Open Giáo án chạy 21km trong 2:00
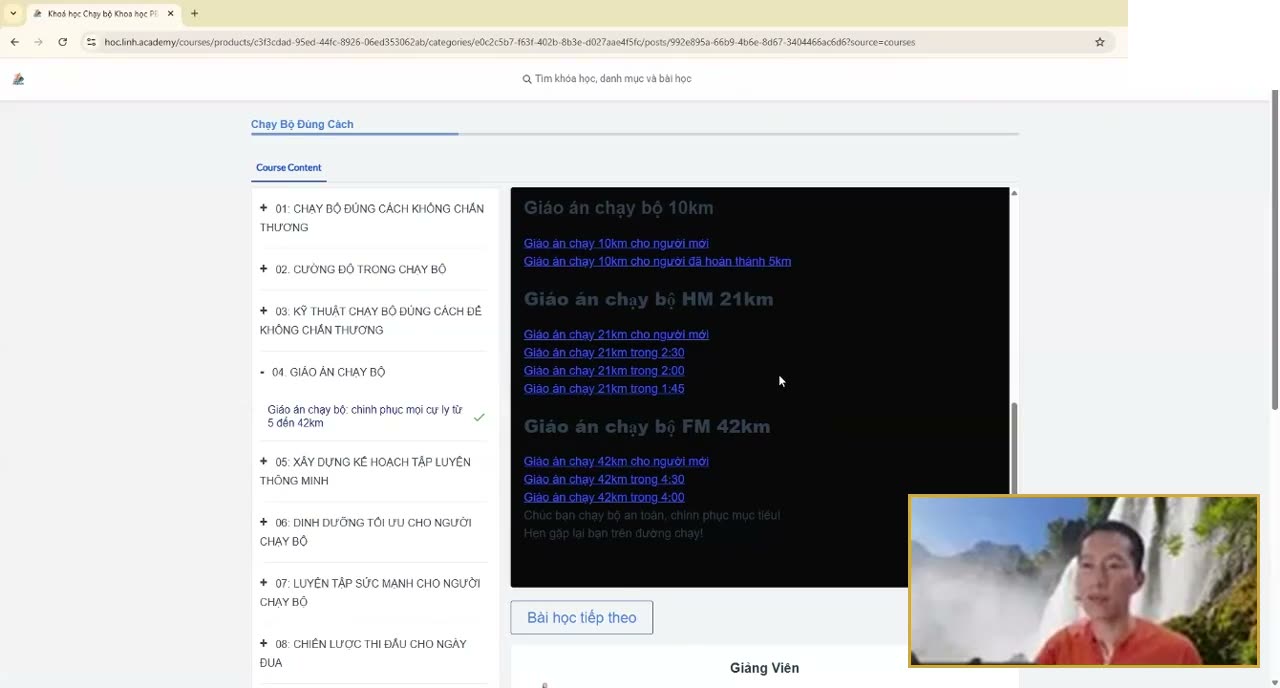This screenshot has height=688, width=1280. (604, 370)
